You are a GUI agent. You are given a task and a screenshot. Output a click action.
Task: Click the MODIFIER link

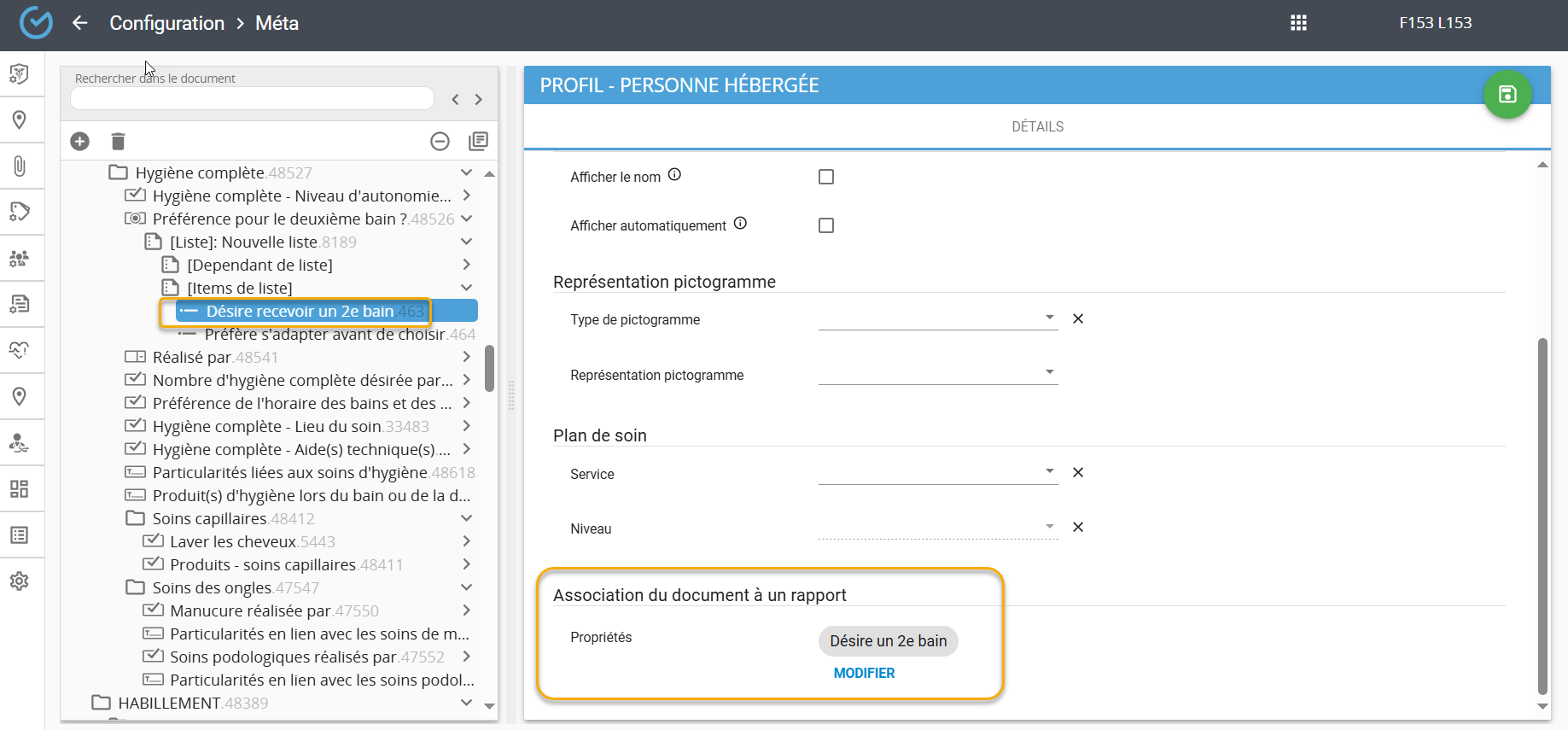coord(864,673)
